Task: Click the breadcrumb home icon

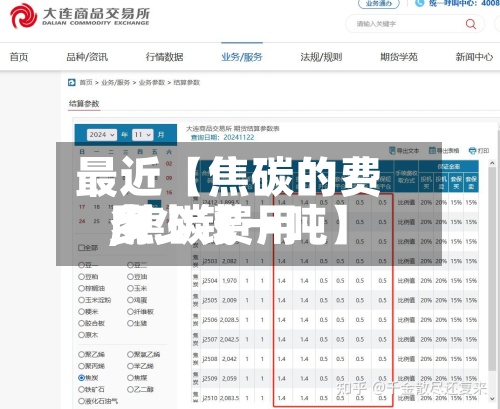Action: [x=72, y=82]
